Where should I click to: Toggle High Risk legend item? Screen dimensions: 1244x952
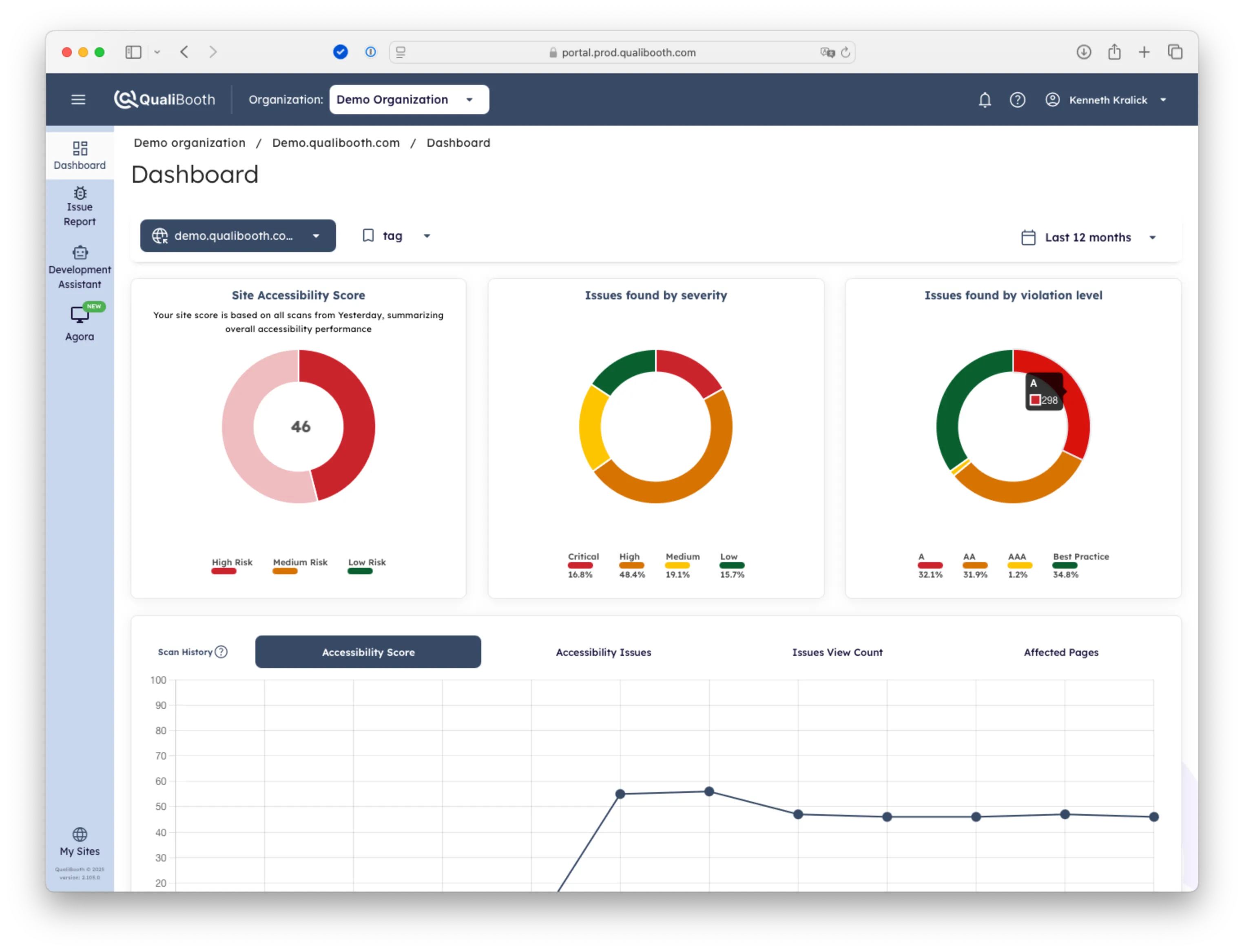pos(232,567)
